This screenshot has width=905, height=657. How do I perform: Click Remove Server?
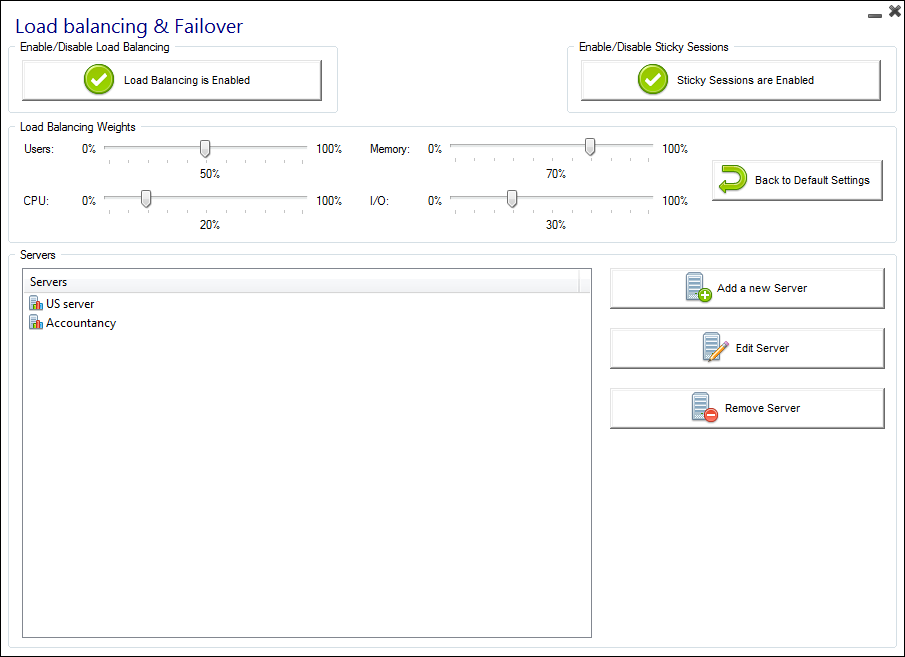pyautogui.click(x=747, y=408)
